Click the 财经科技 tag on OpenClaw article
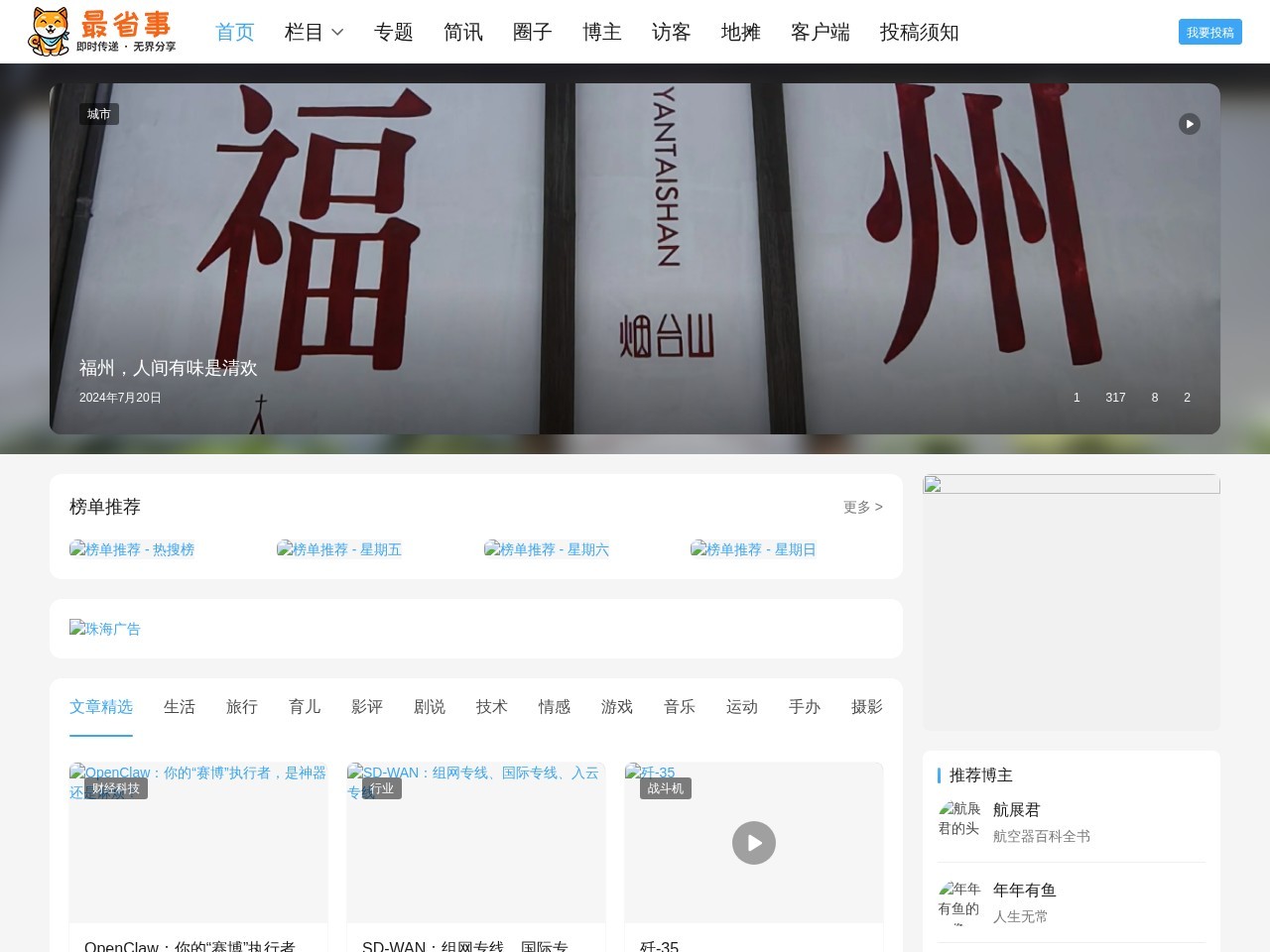Screen dimensions: 1270x952 click(116, 788)
